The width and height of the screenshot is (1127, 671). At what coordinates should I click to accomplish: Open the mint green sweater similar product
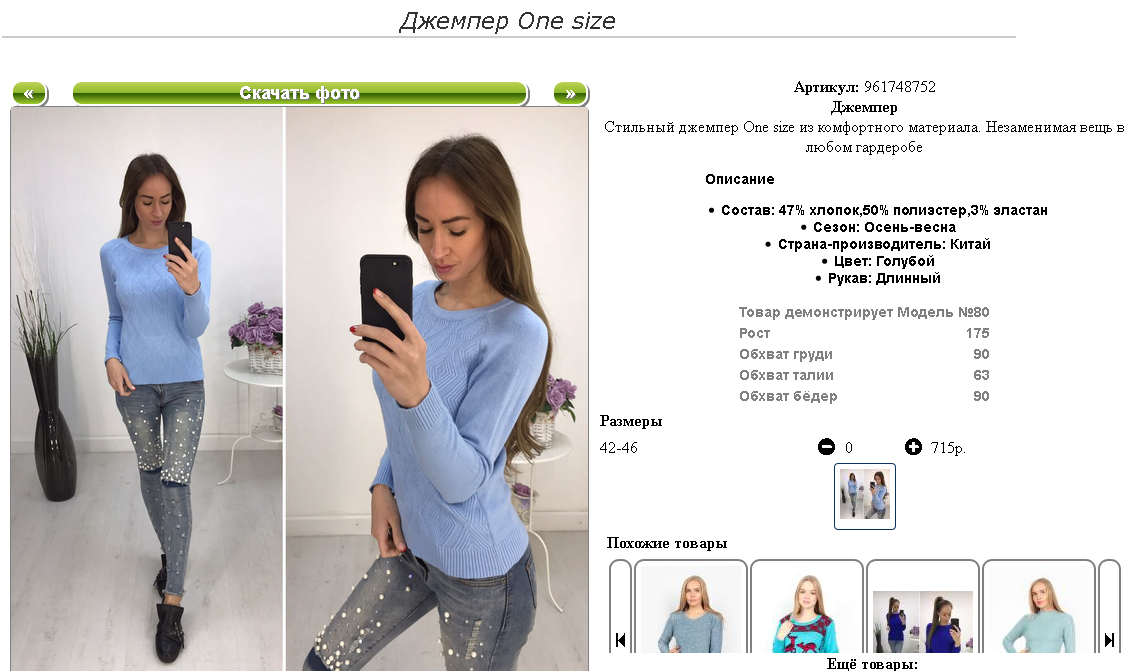pos(1039,608)
